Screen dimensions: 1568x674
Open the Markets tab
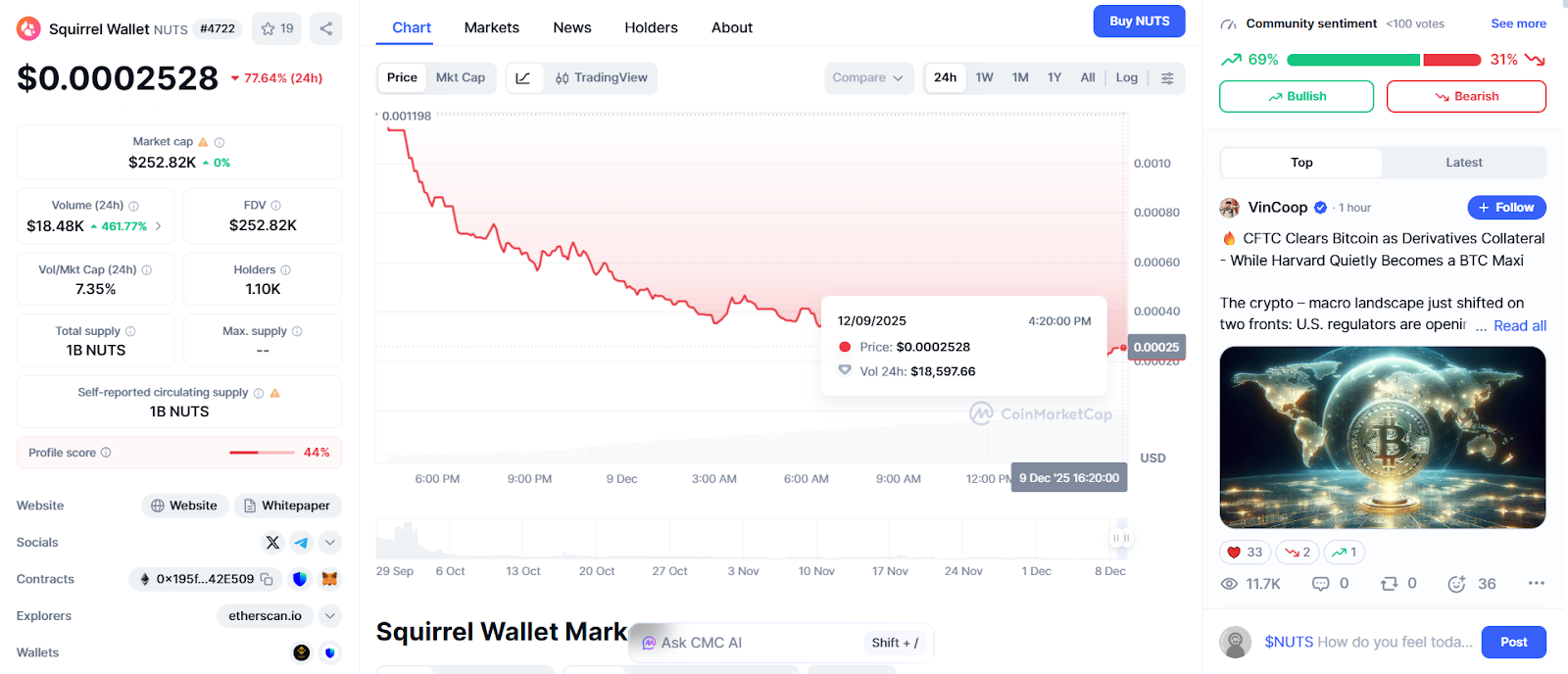click(492, 27)
